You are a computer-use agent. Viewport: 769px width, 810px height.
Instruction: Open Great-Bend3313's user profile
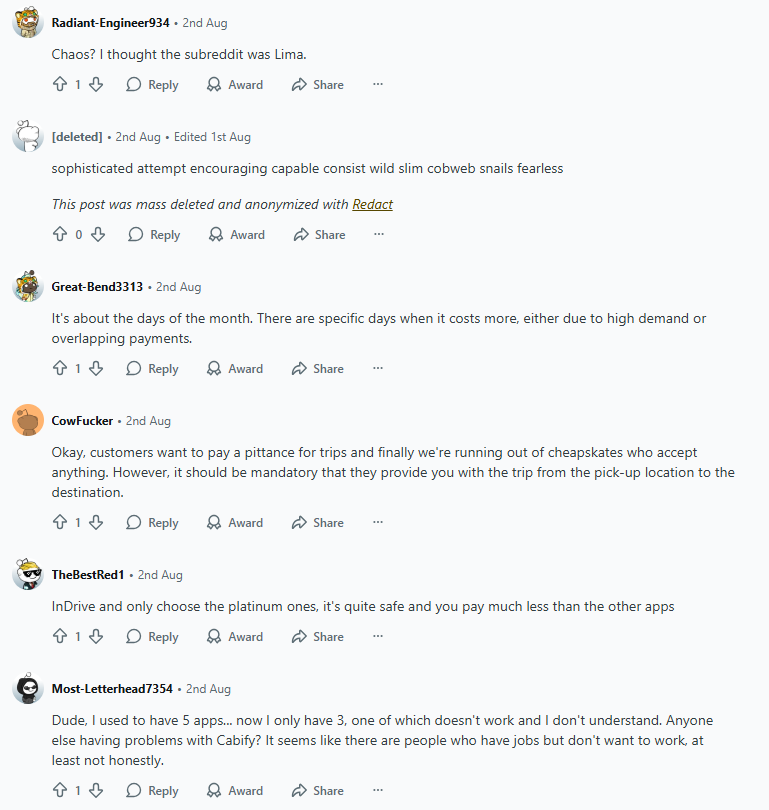(97, 287)
